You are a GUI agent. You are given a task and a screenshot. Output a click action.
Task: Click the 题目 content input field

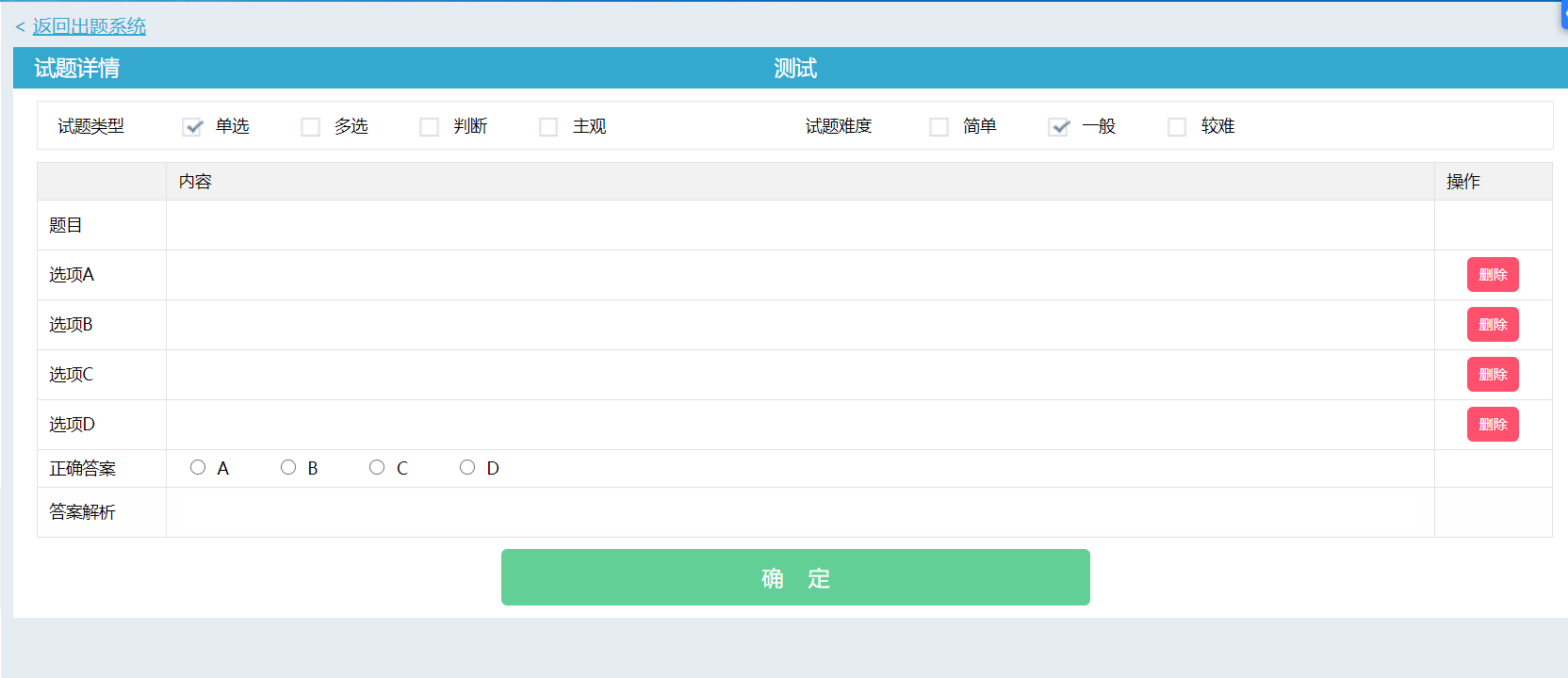(x=799, y=225)
